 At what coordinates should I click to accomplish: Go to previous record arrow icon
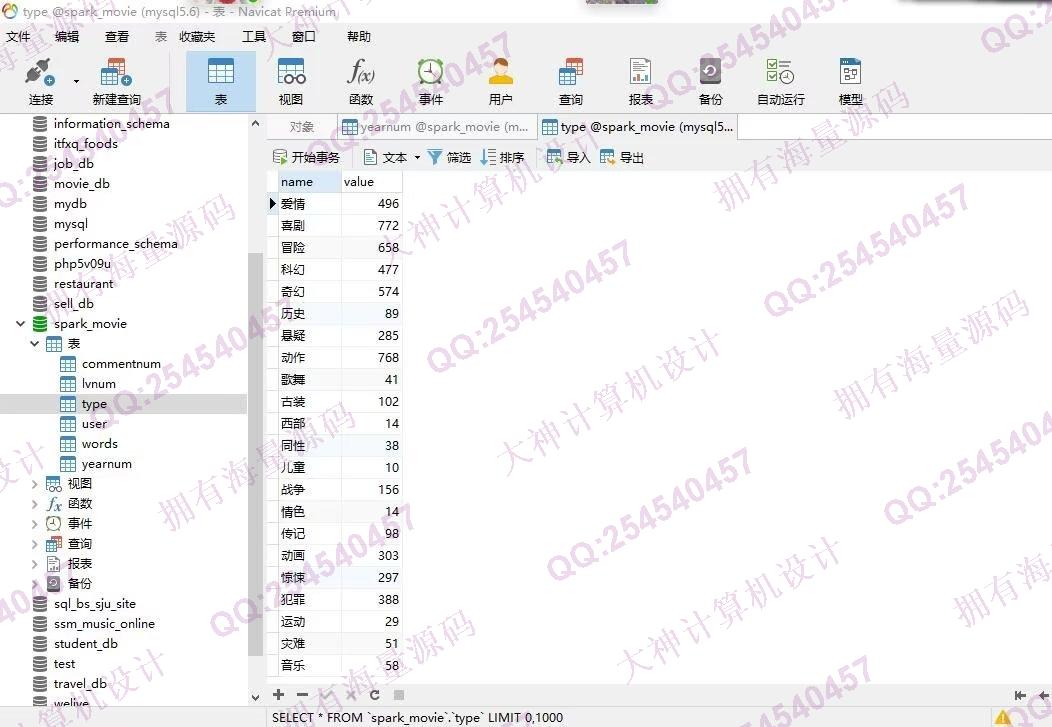1044,695
